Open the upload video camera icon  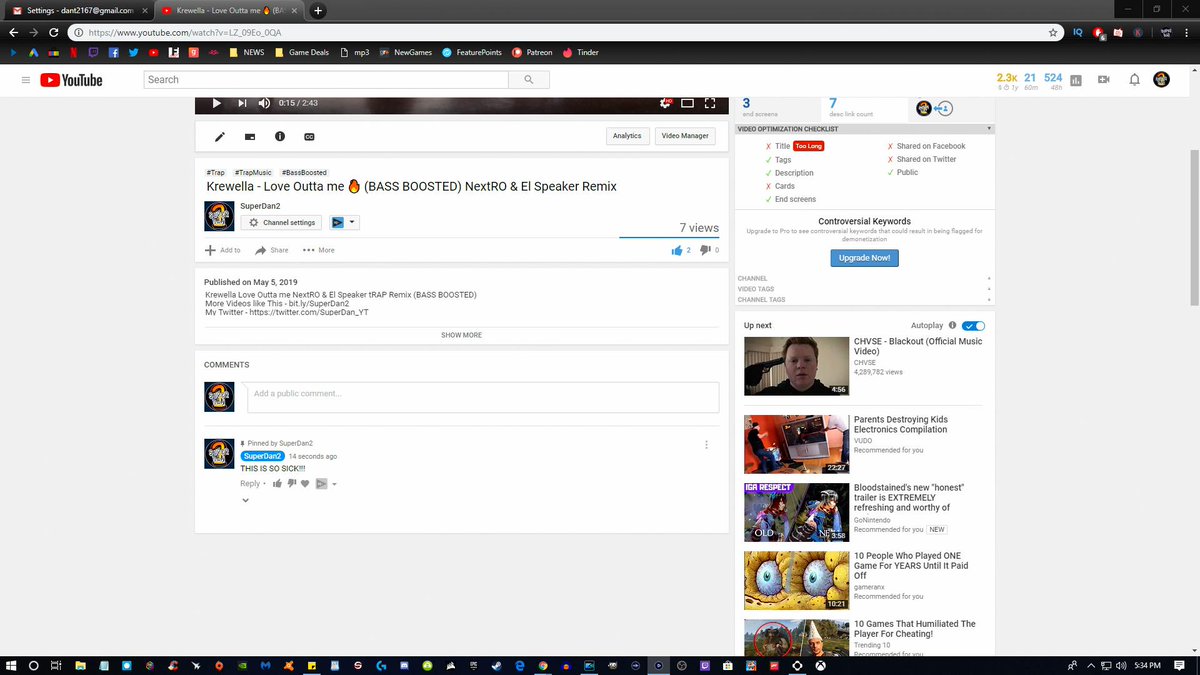tap(1104, 80)
